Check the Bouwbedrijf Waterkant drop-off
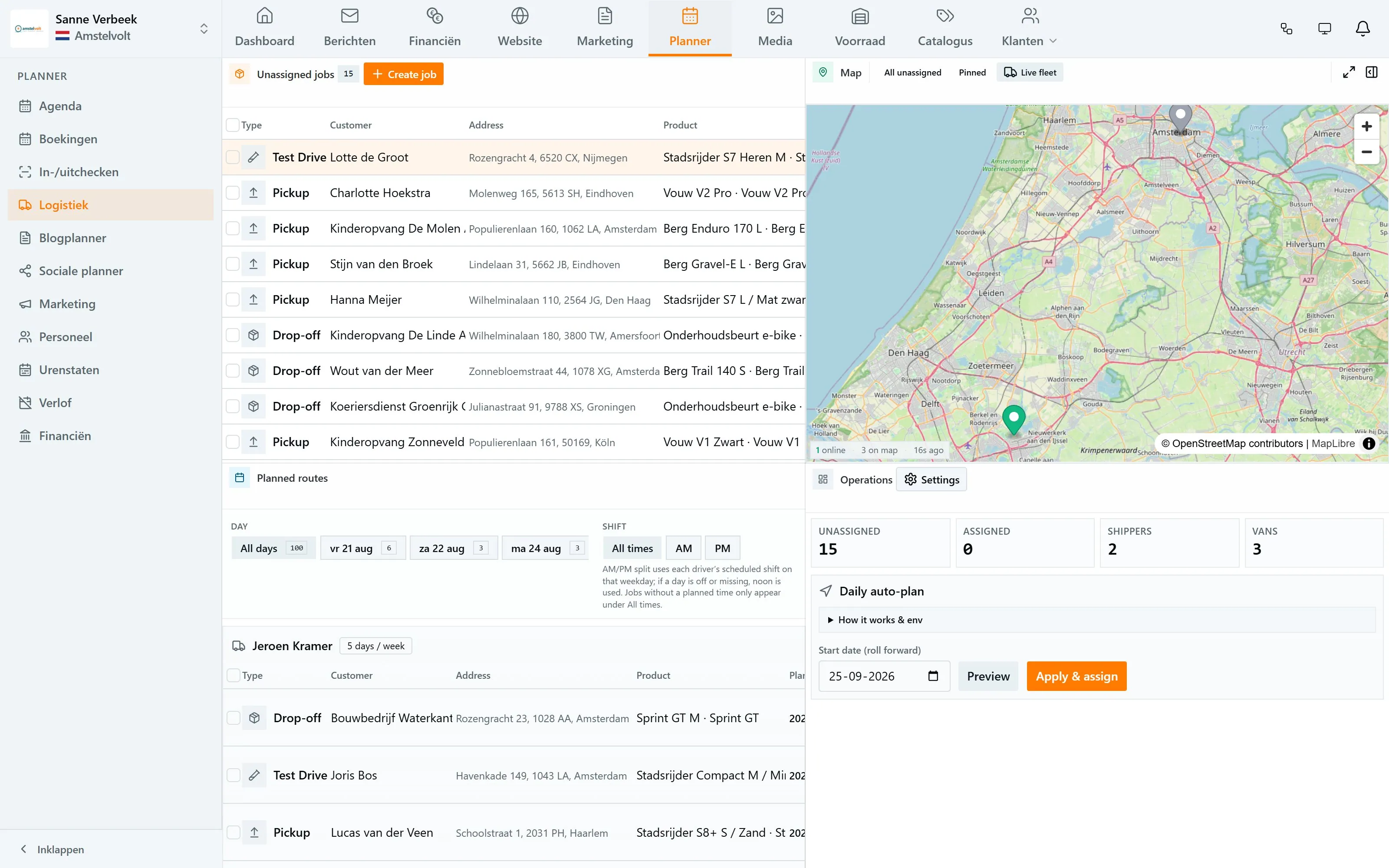The height and width of the screenshot is (868, 1389). (x=234, y=717)
